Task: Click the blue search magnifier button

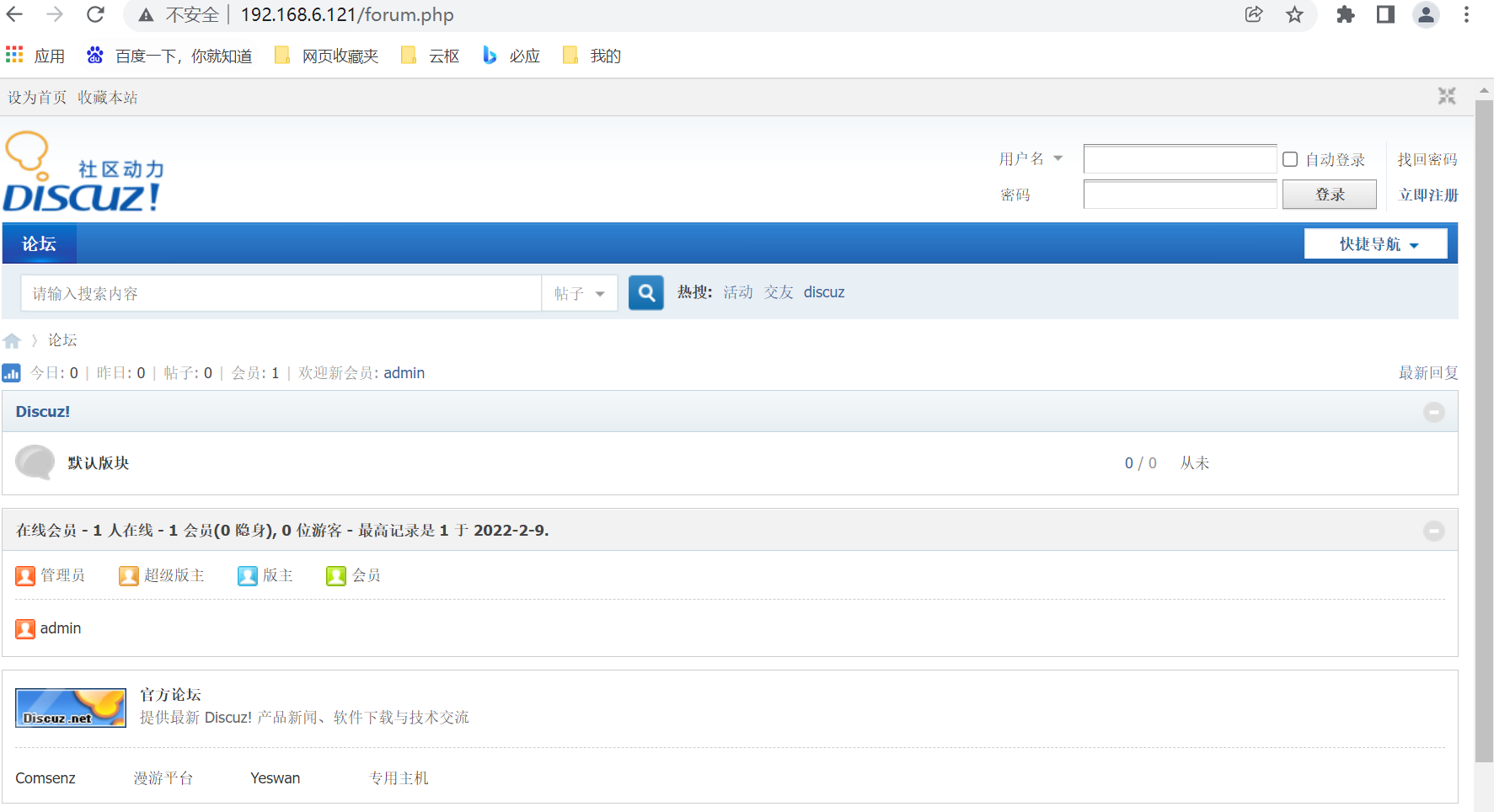Action: 646,292
